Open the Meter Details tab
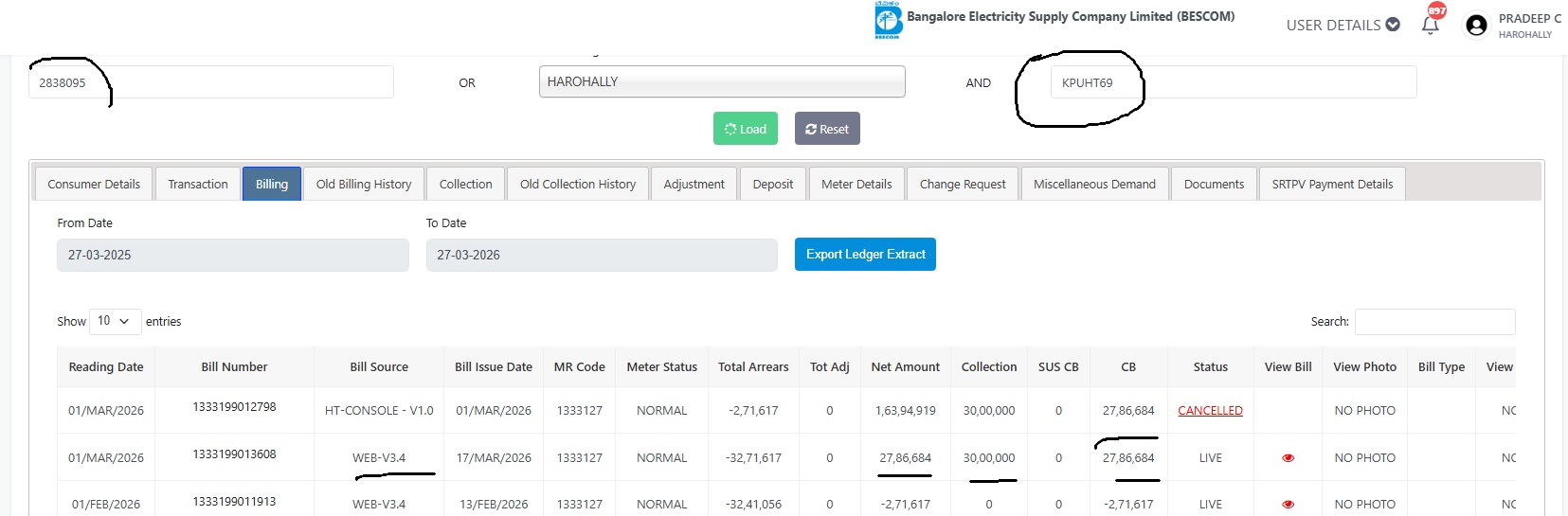The height and width of the screenshot is (516, 1568). click(x=856, y=185)
